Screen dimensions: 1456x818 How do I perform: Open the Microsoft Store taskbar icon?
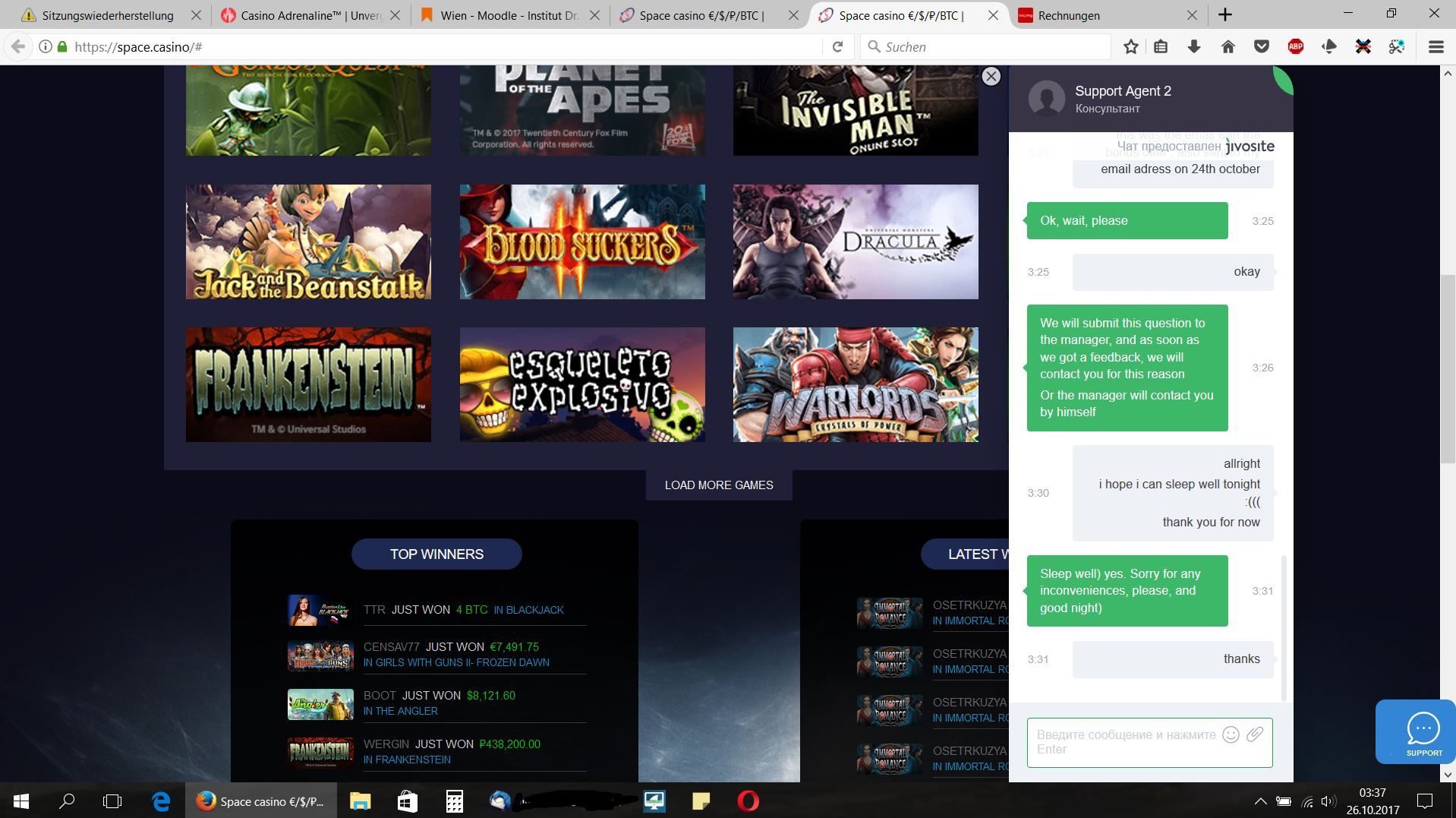(x=407, y=801)
